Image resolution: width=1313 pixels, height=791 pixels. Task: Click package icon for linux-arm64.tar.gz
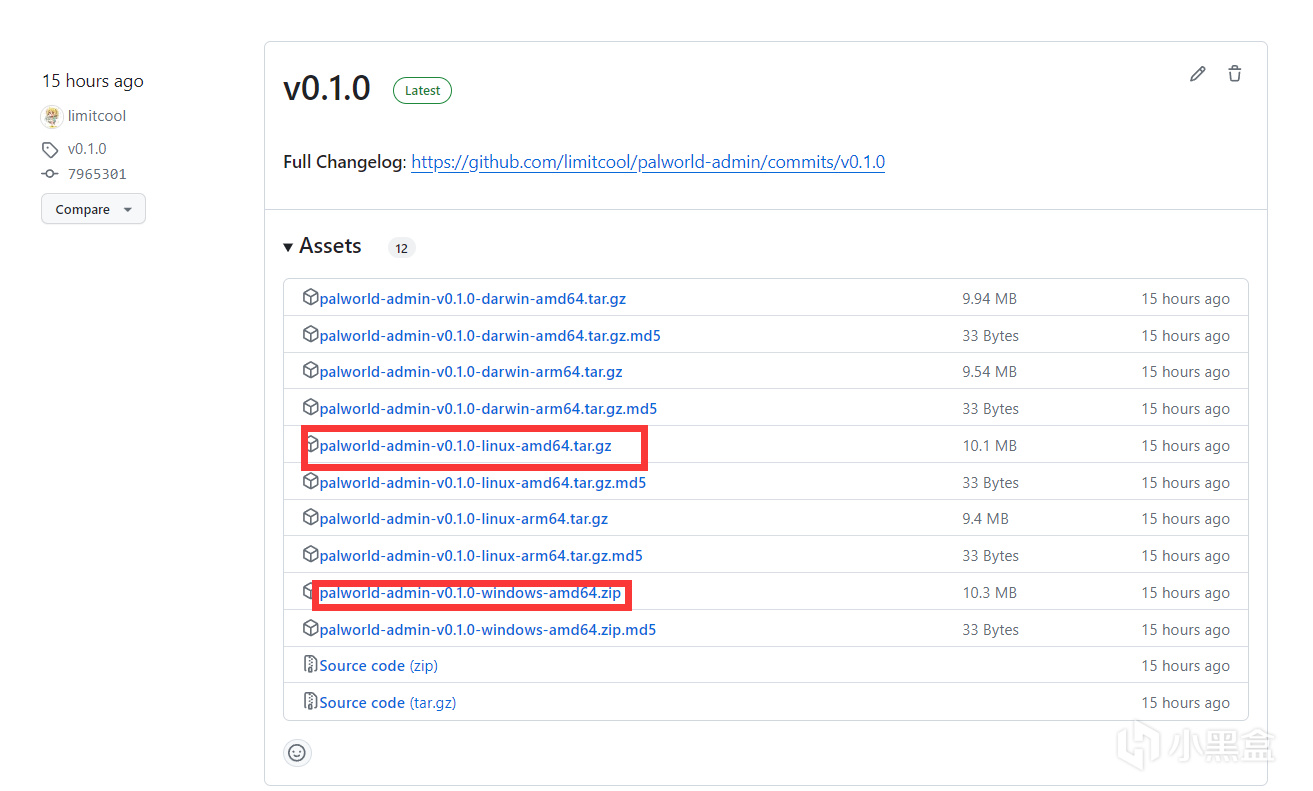click(x=310, y=518)
